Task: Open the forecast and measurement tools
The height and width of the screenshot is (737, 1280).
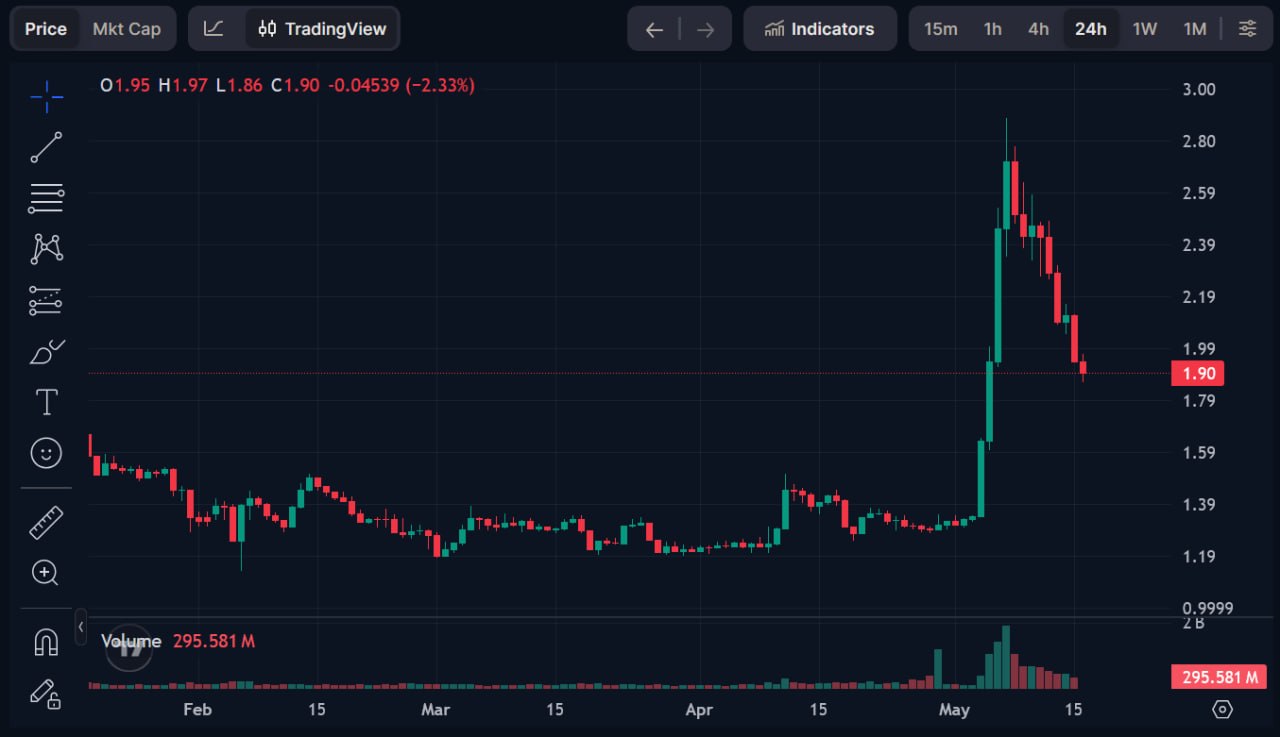Action: tap(46, 300)
